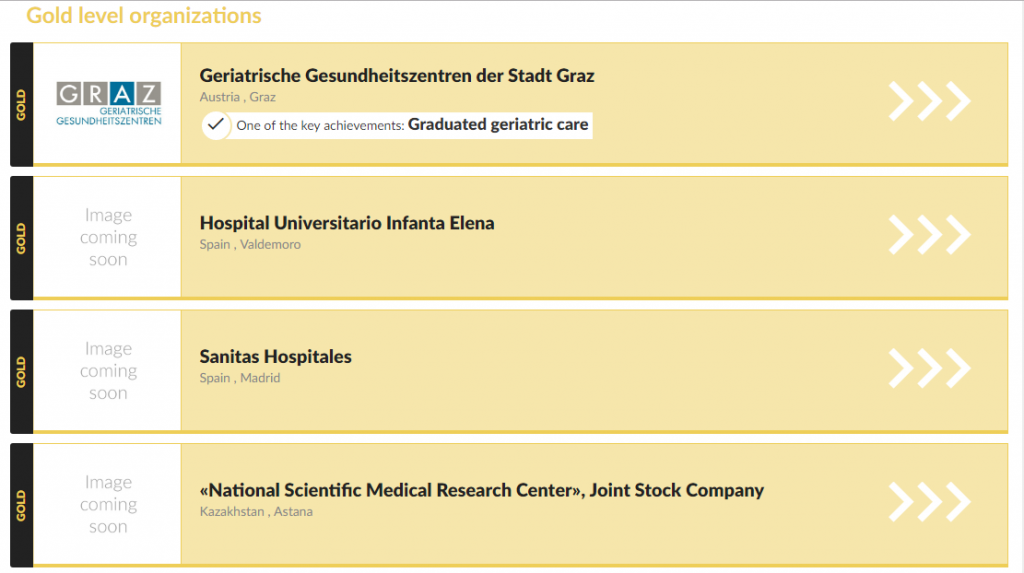Click the GOLD badge on Graz row
This screenshot has height=573, width=1024.
click(x=22, y=105)
